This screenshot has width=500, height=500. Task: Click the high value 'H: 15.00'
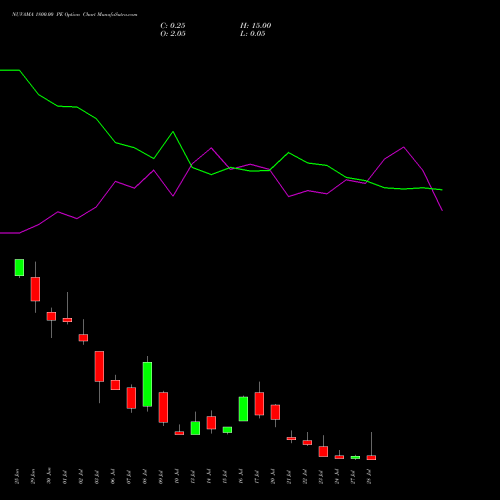coord(256,26)
